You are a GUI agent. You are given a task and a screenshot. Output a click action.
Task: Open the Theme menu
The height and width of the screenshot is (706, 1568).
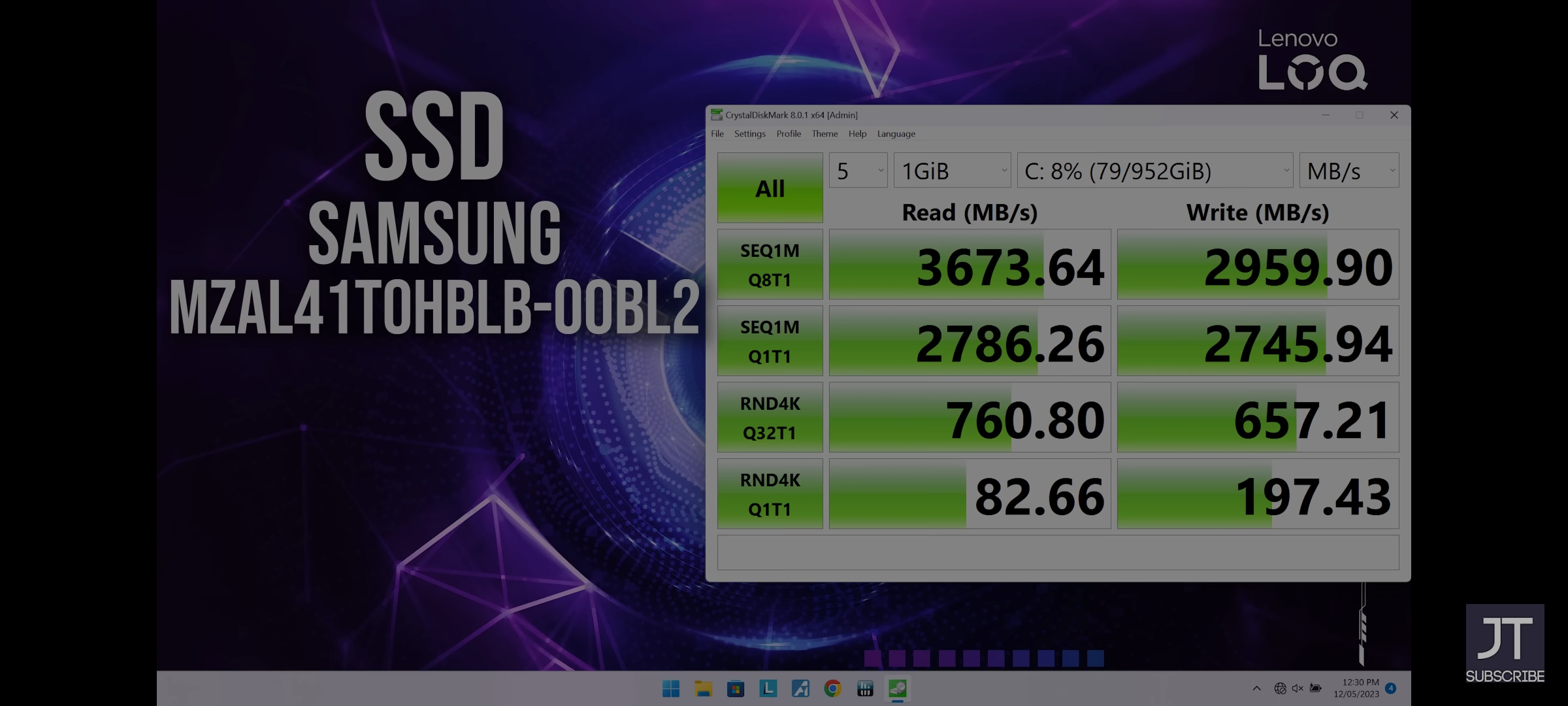825,134
